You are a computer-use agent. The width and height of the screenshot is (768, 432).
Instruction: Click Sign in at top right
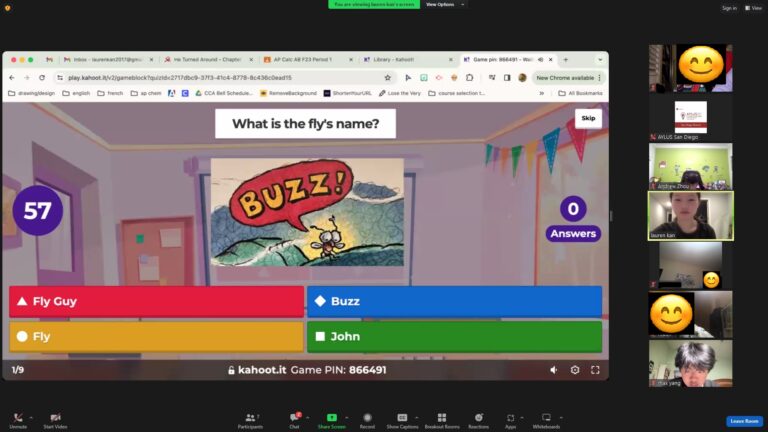[x=729, y=8]
